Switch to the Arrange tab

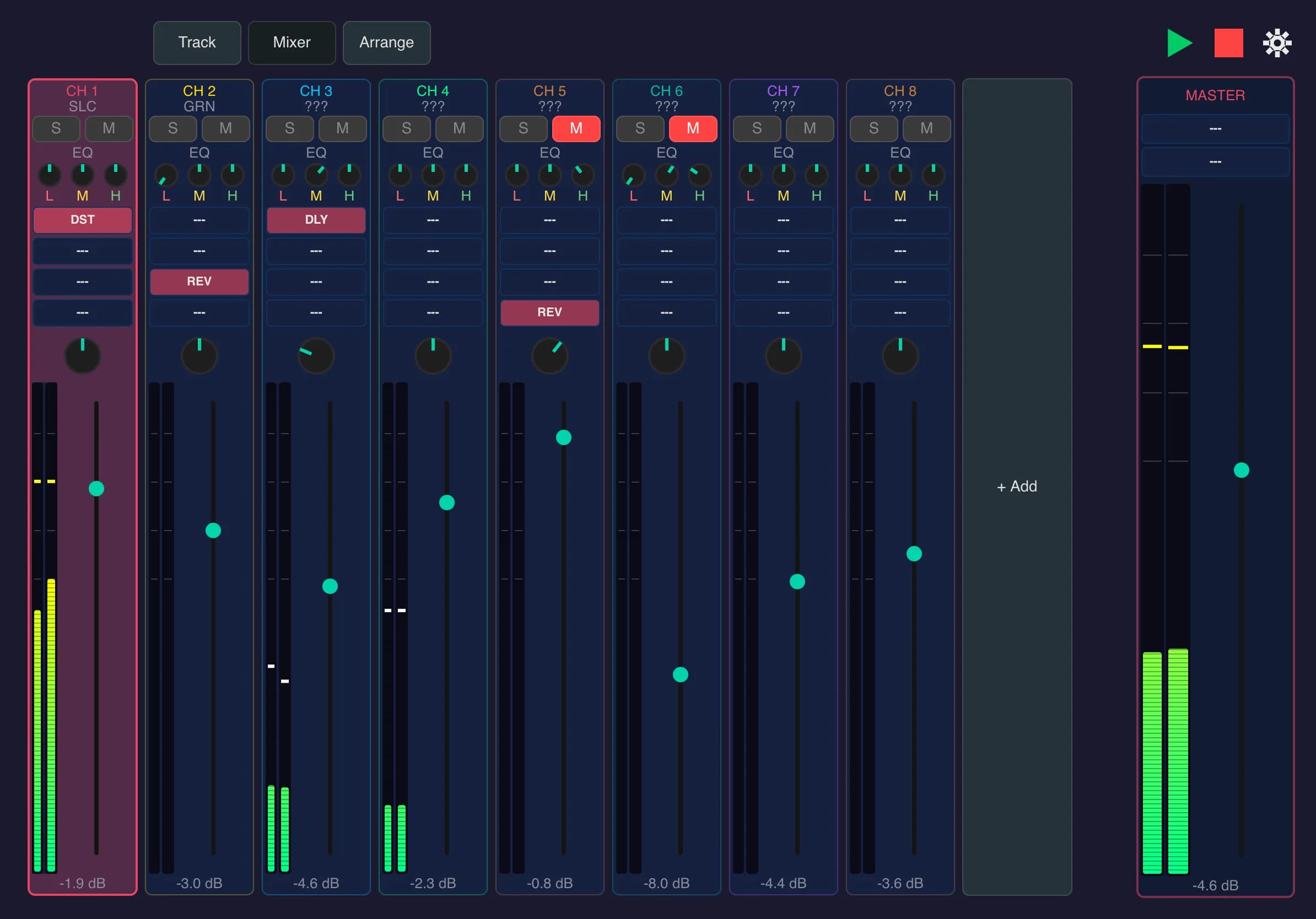click(x=386, y=43)
